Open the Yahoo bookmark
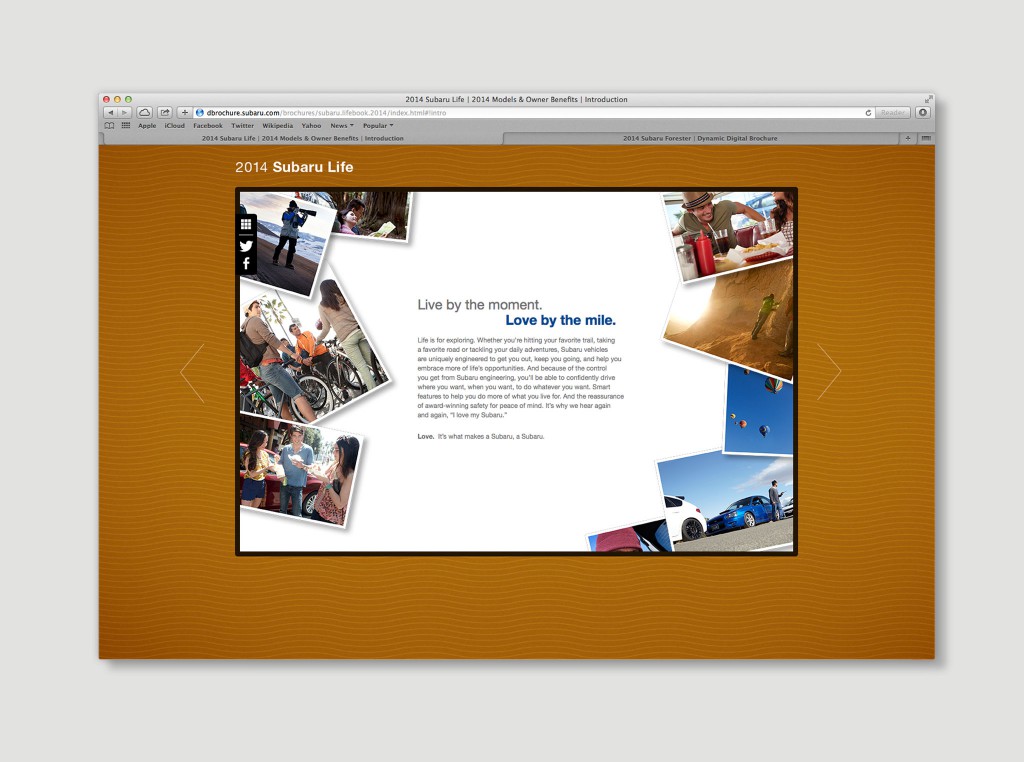The height and width of the screenshot is (762, 1024). 311,125
